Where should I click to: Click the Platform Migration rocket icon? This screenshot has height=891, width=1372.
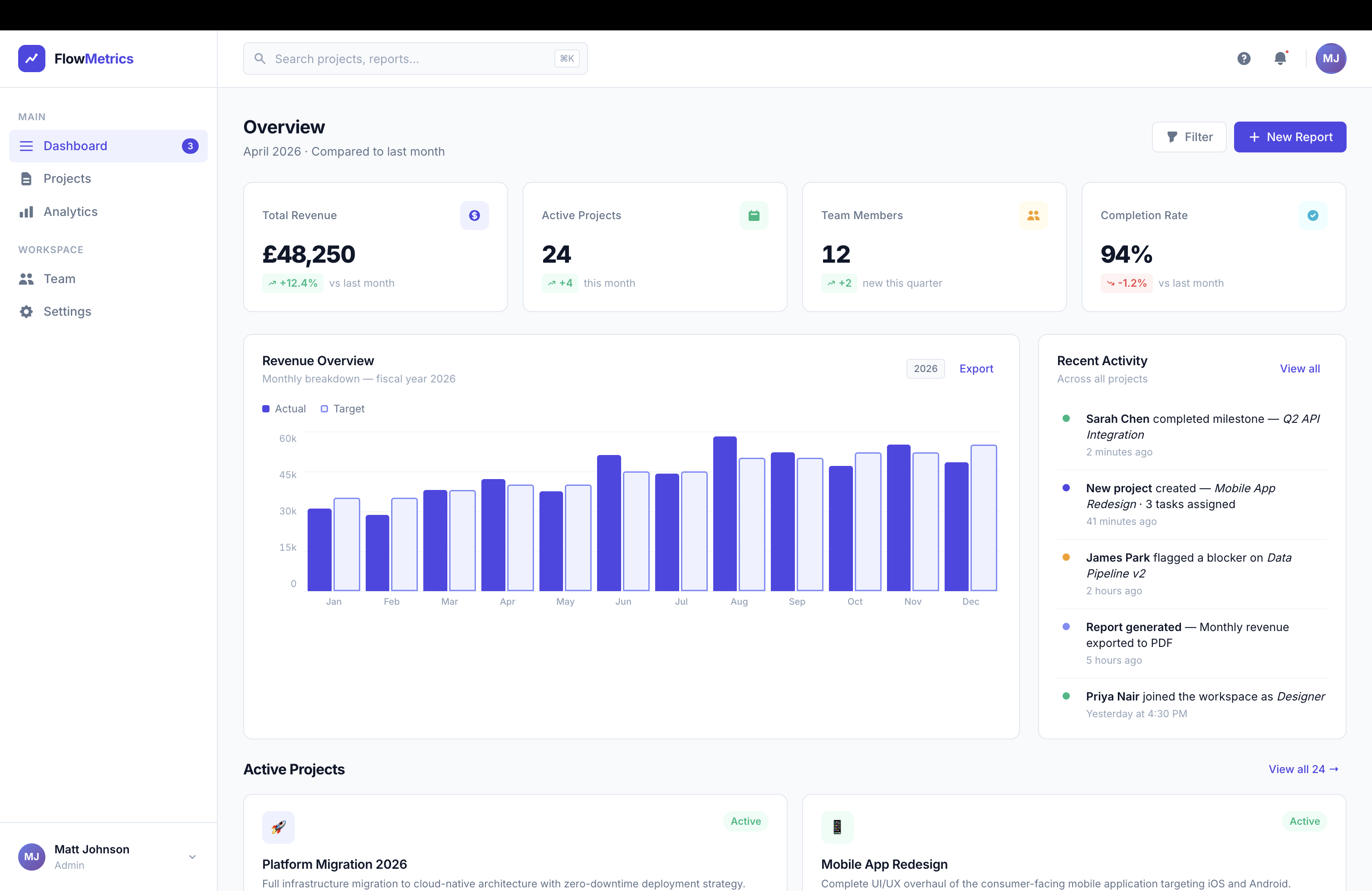click(279, 827)
